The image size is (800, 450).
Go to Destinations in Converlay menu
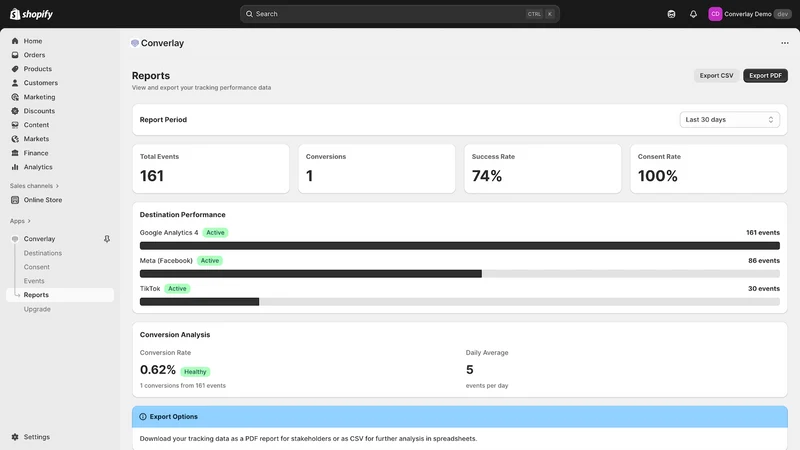coord(42,253)
